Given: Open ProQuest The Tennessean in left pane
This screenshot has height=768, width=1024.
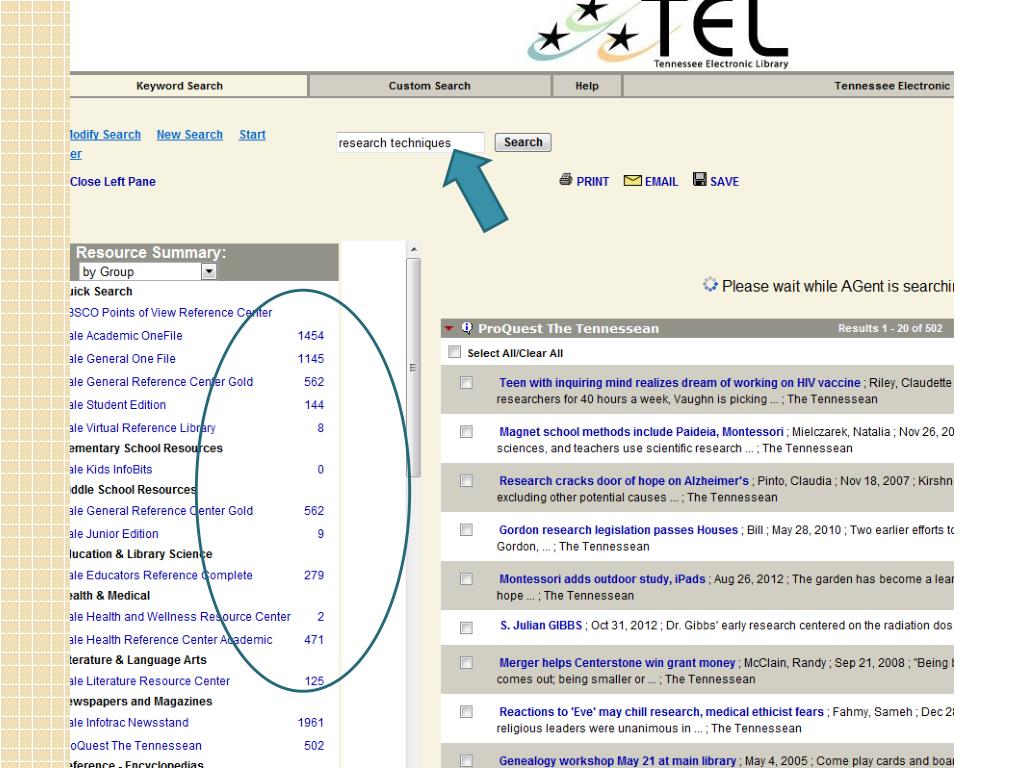Looking at the screenshot, I should coord(136,746).
